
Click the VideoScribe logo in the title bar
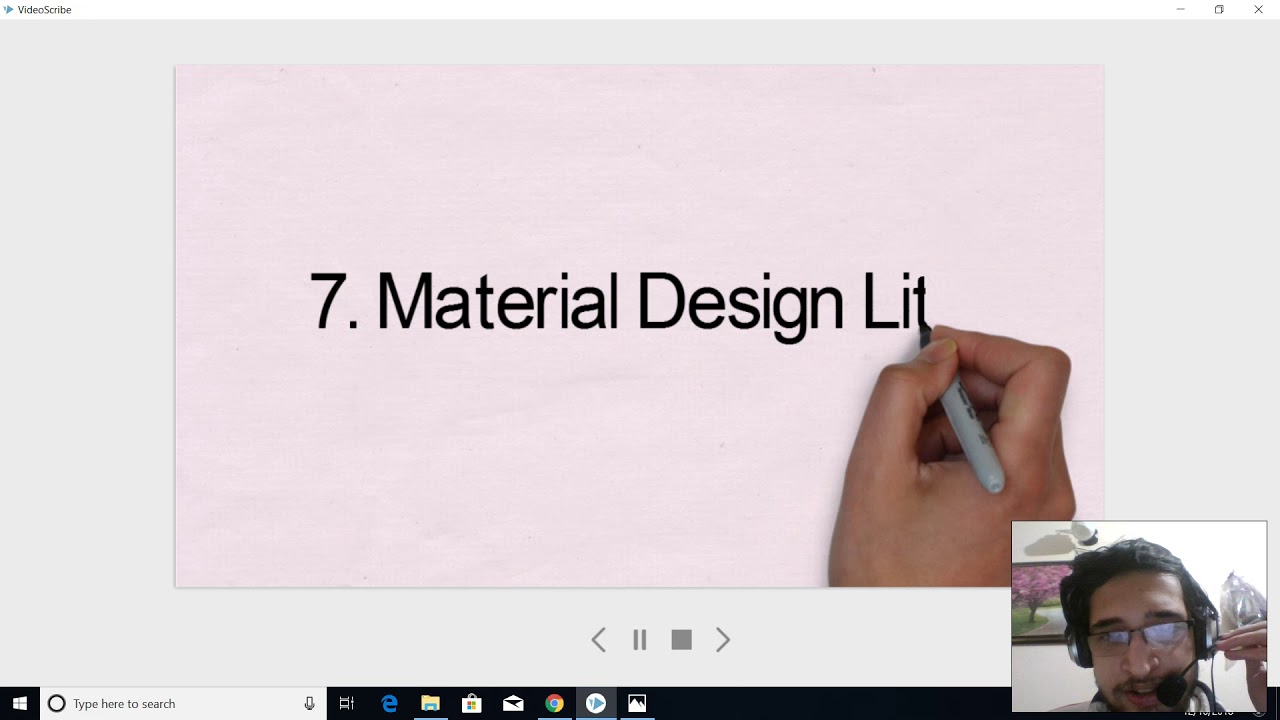click(9, 9)
